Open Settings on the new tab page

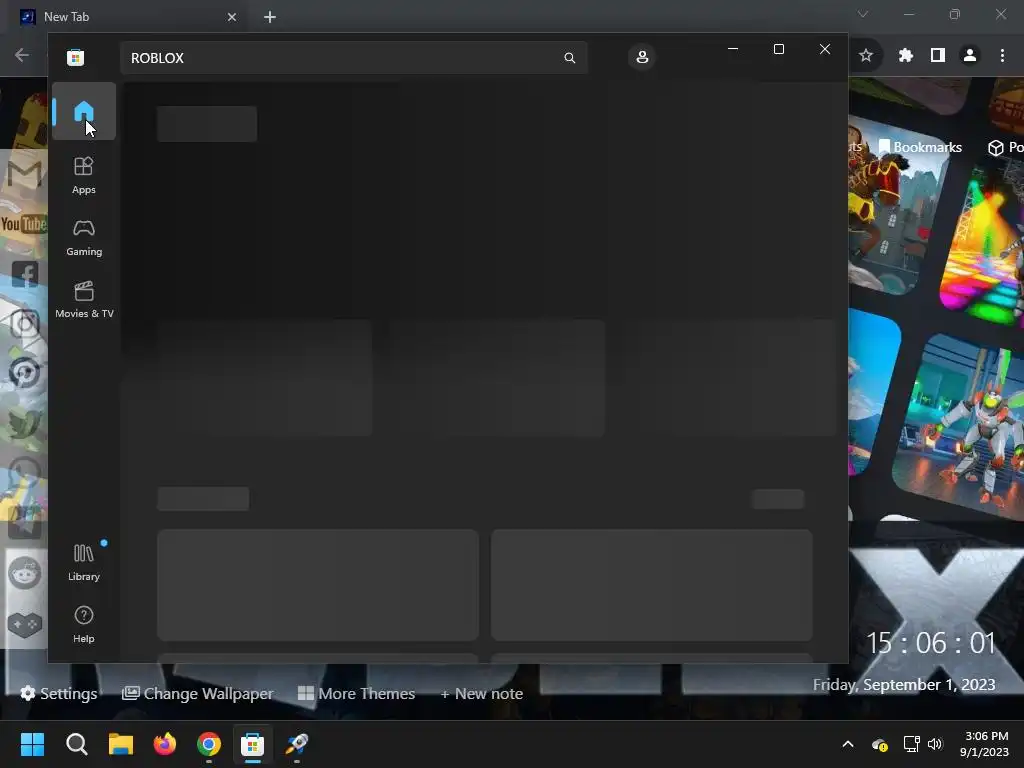tap(59, 694)
